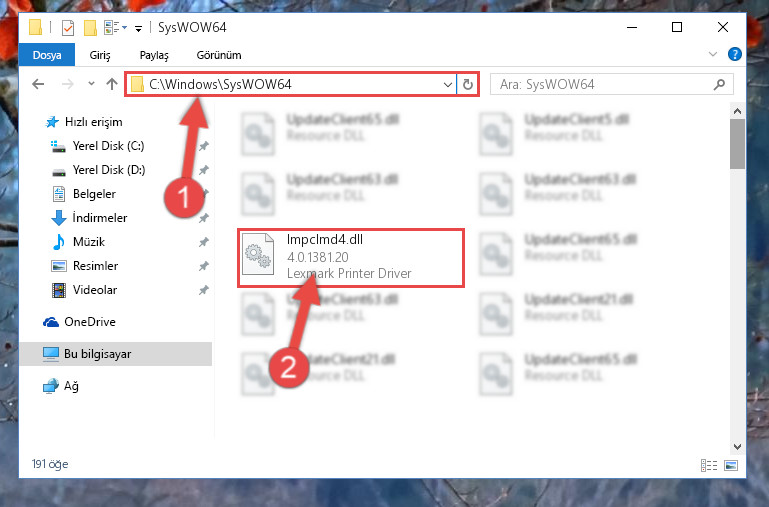Viewport: 769px width, 507px height.
Task: Open the ribbon help question mark
Action: click(x=734, y=54)
